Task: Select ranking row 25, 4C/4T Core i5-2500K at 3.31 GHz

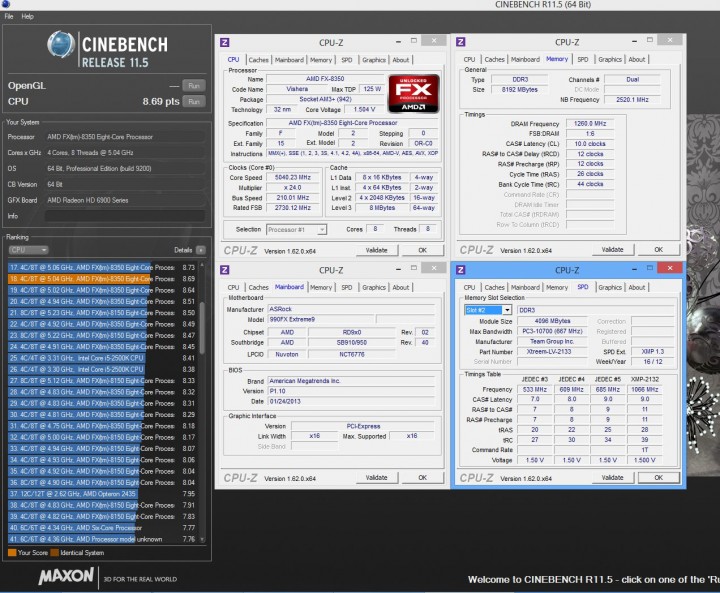Action: [x=102, y=358]
